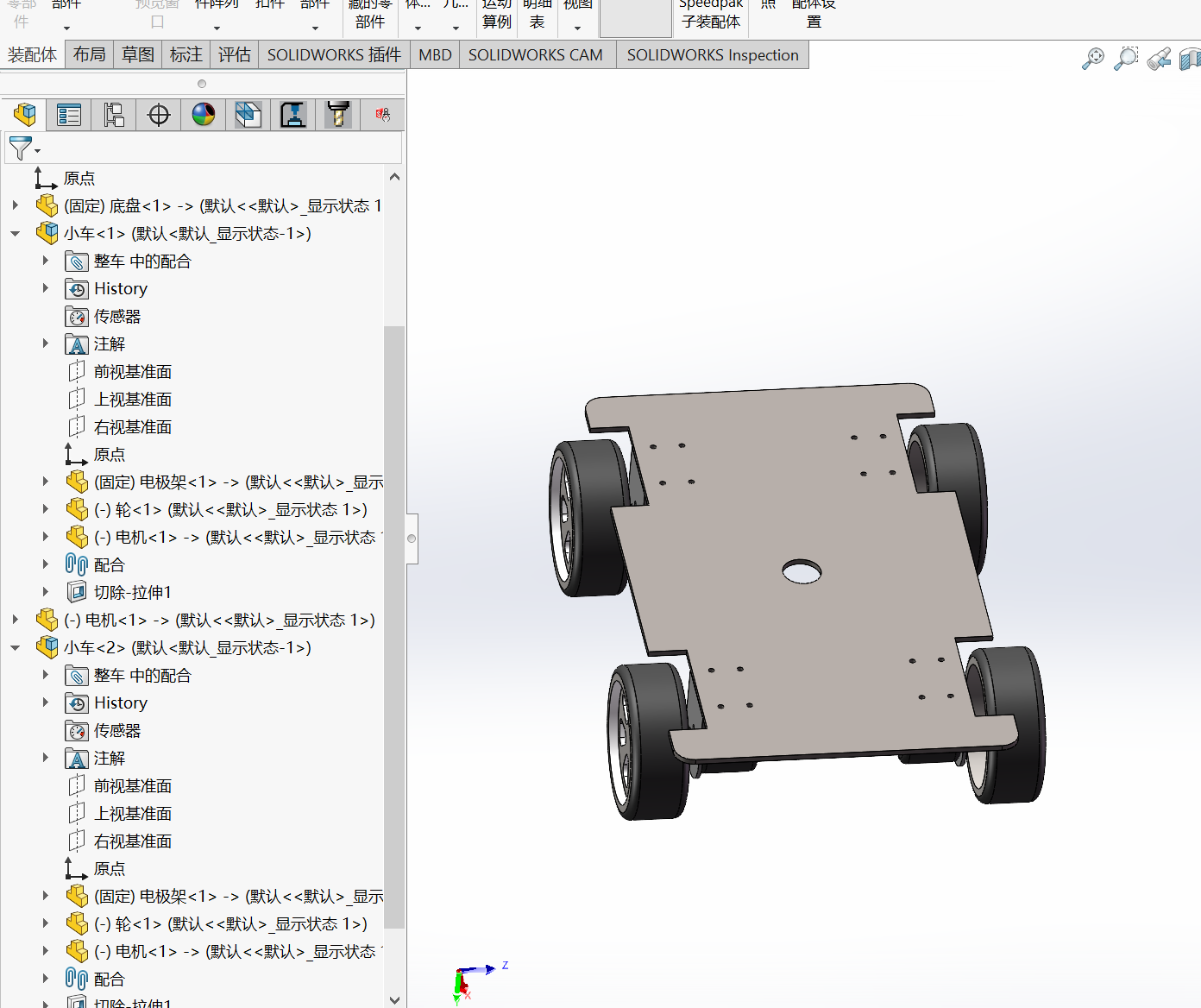1201x1008 pixels.
Task: Open the DisplayManager color ball tab
Action: (x=204, y=115)
